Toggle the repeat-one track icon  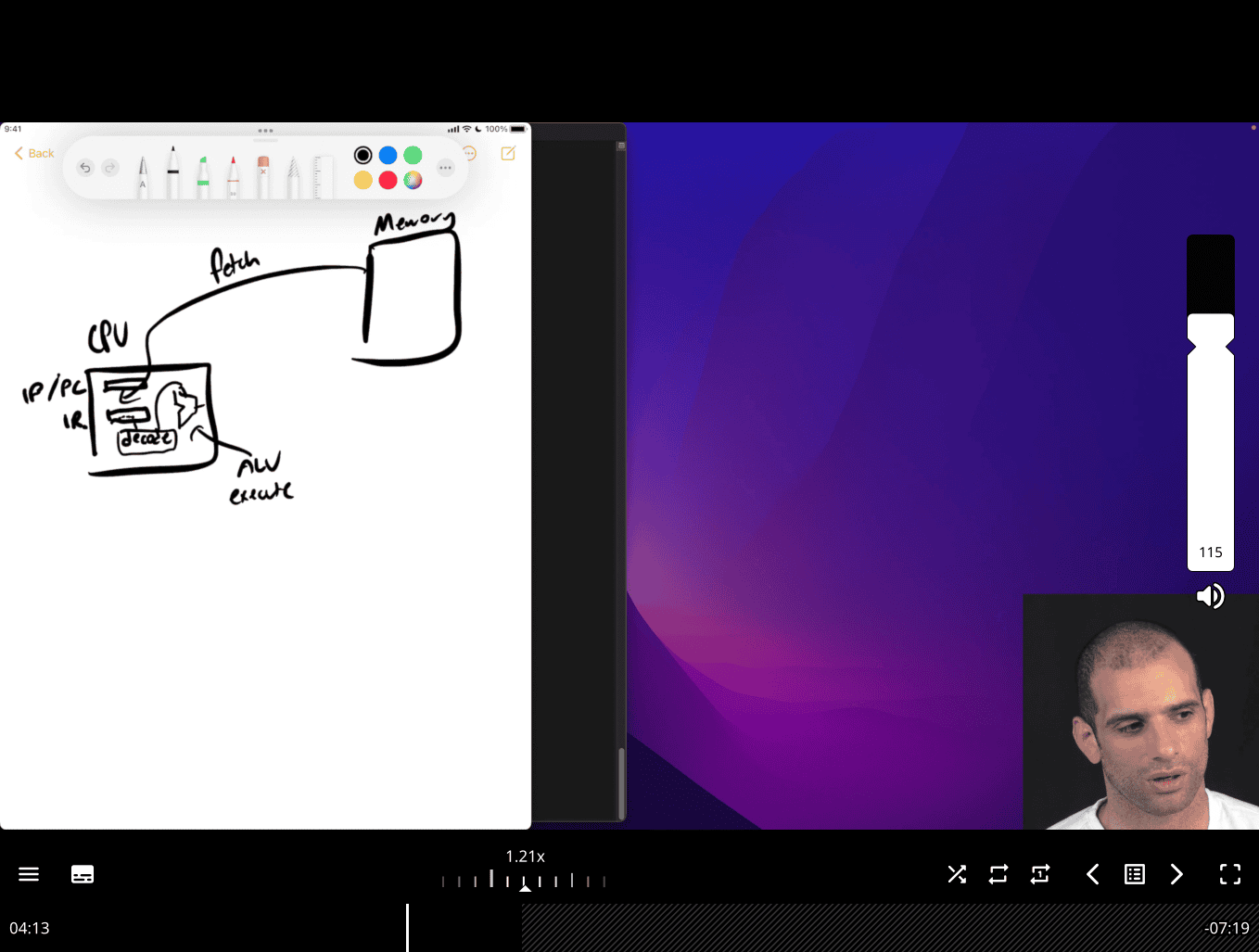point(1040,874)
